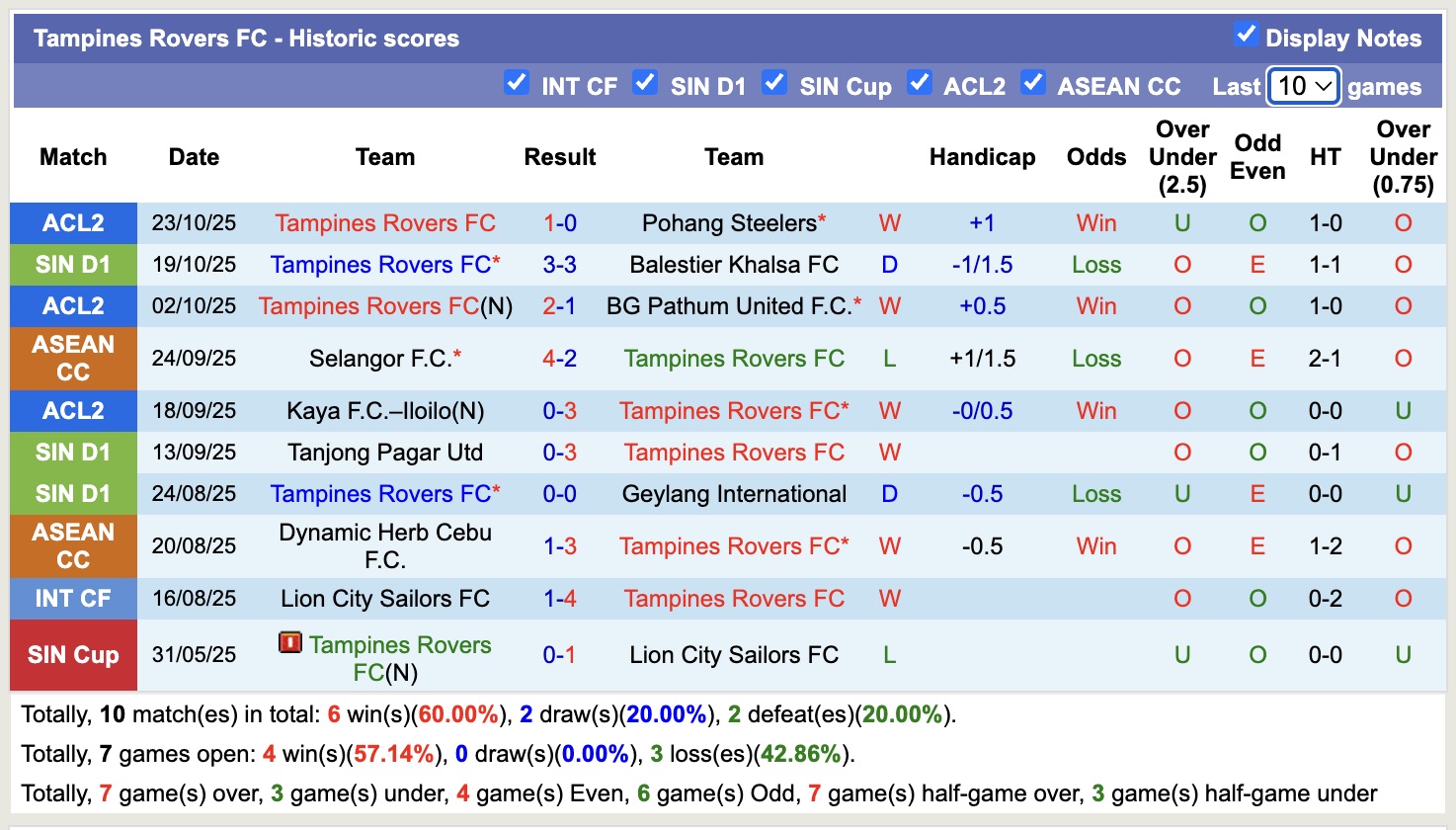
Task: Toggle the ASEAN CC competition checkbox
Action: 1033,83
